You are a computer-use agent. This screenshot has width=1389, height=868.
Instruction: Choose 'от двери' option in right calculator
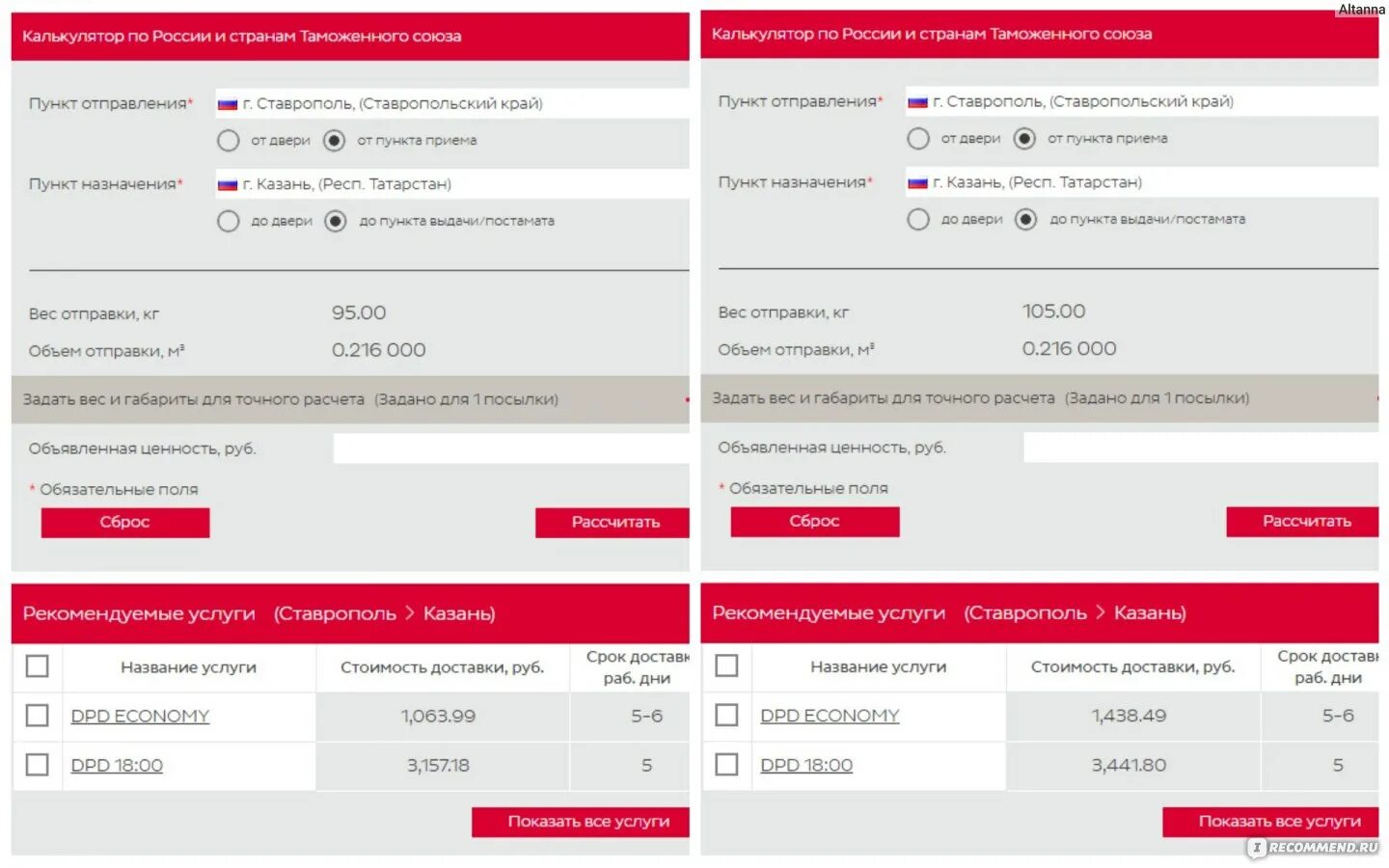918,139
